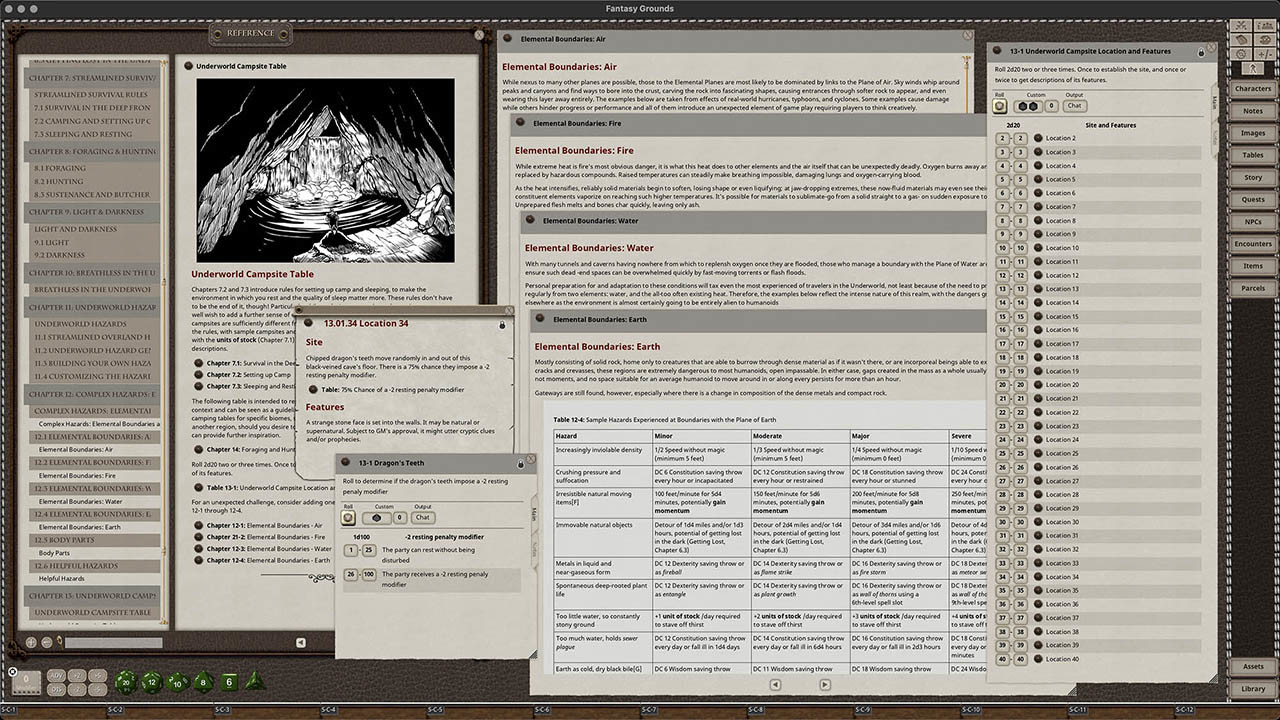1280x720 pixels.
Task: Click the right arrow of Table 12-4's horizontal scrollbar
Action: pyautogui.click(x=824, y=685)
